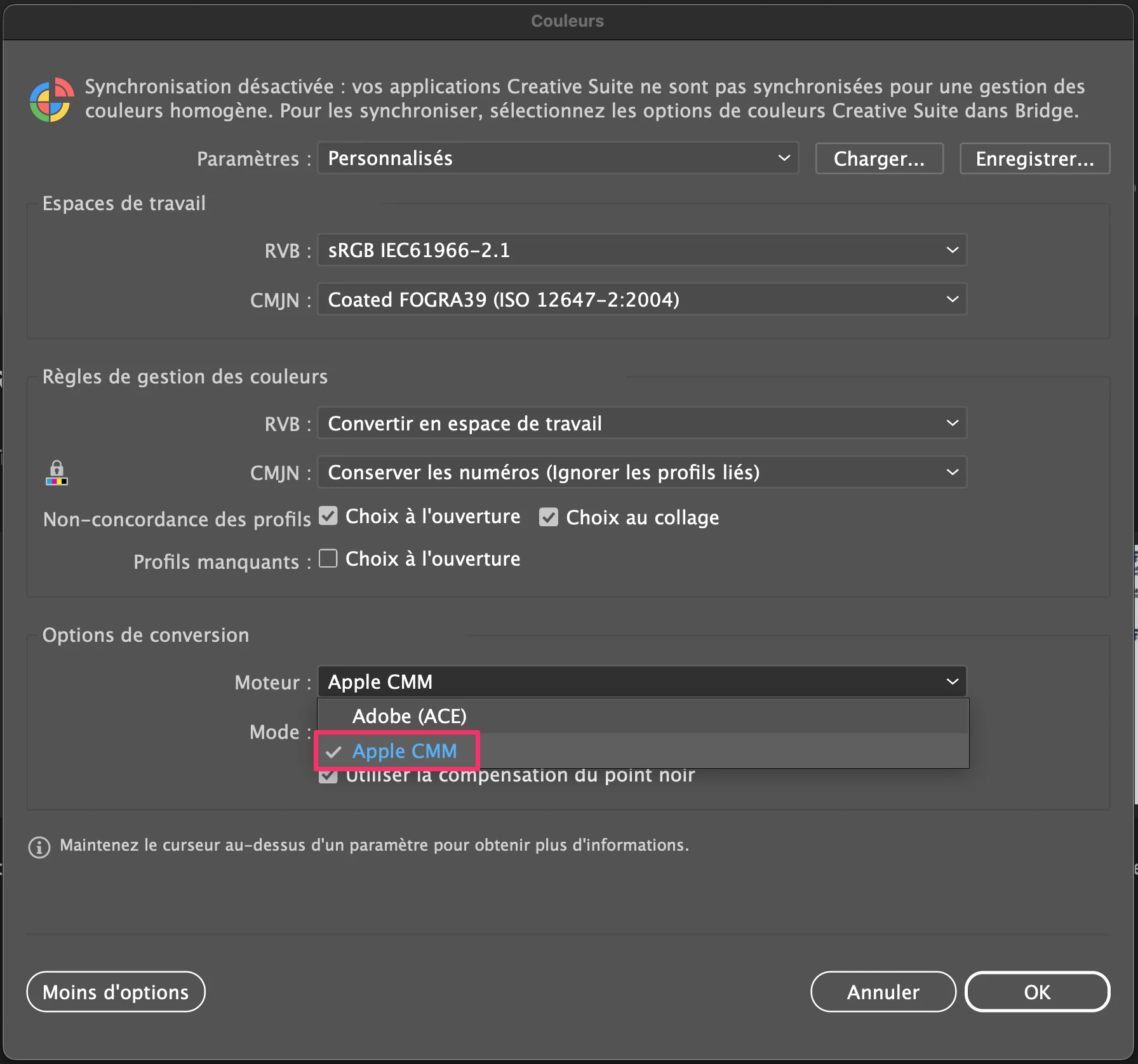Collapse the Moteur dropdown showing Apple CMM

tap(642, 682)
